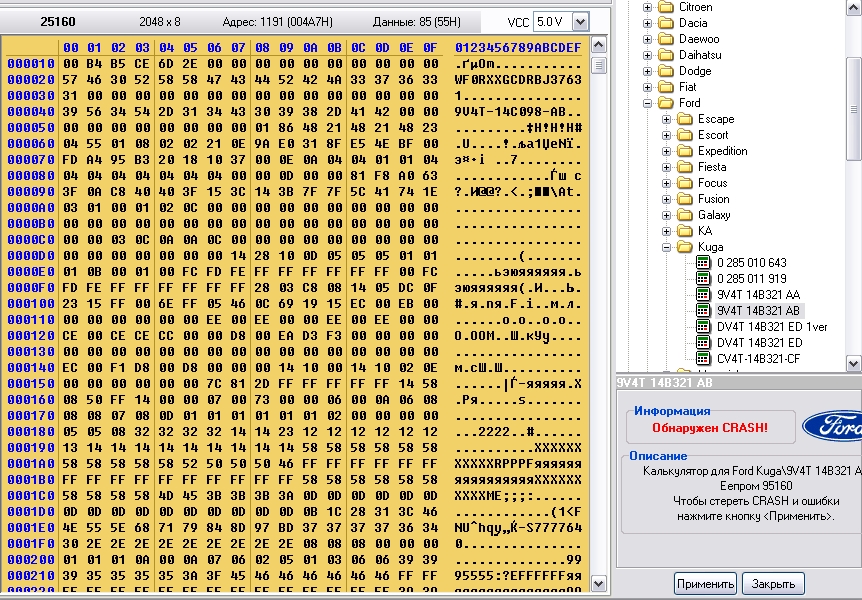Click the hex row address 000040
862x600 pixels.
point(31,112)
